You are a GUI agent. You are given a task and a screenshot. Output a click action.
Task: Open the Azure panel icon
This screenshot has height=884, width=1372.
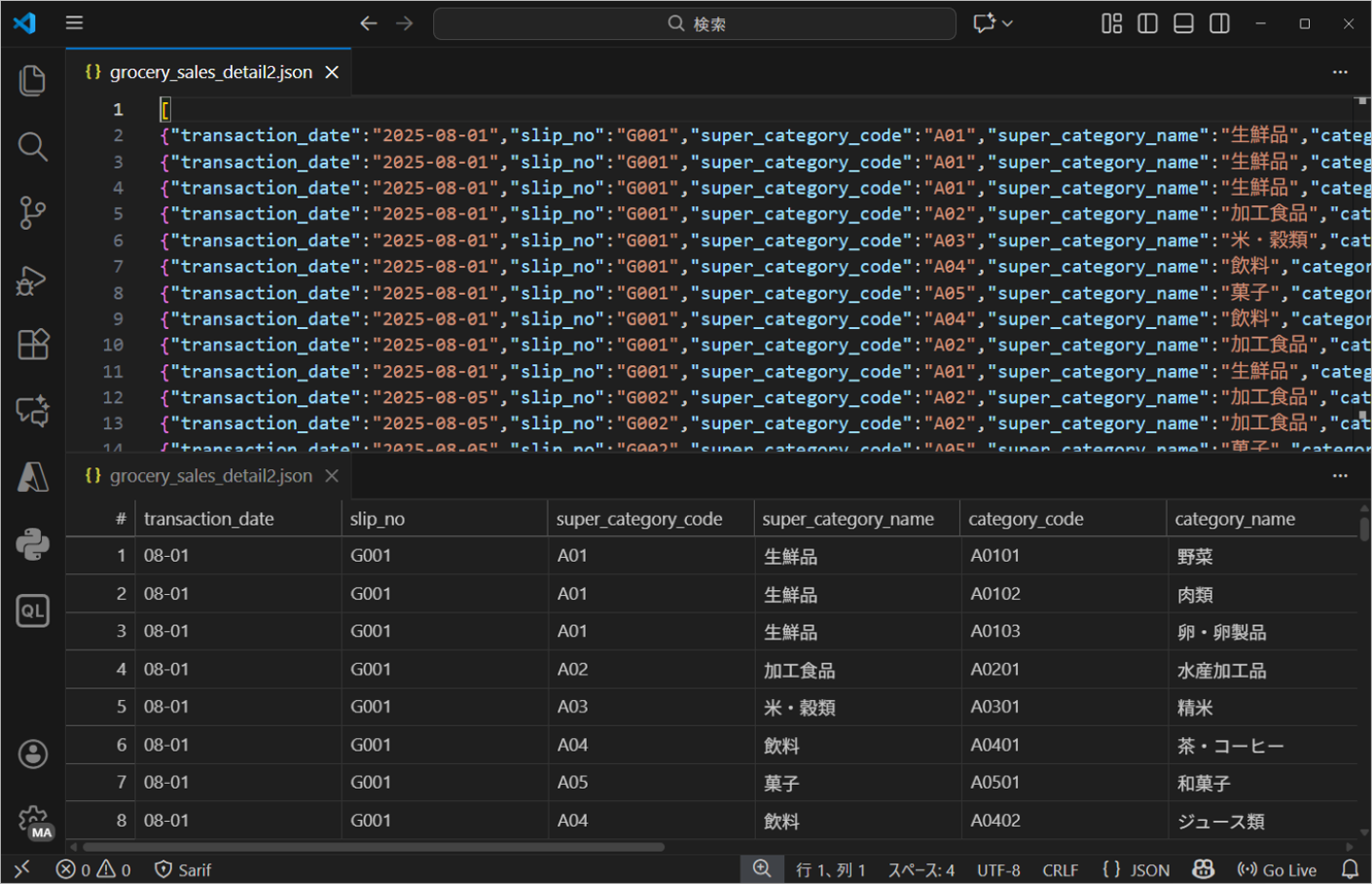coord(32,477)
